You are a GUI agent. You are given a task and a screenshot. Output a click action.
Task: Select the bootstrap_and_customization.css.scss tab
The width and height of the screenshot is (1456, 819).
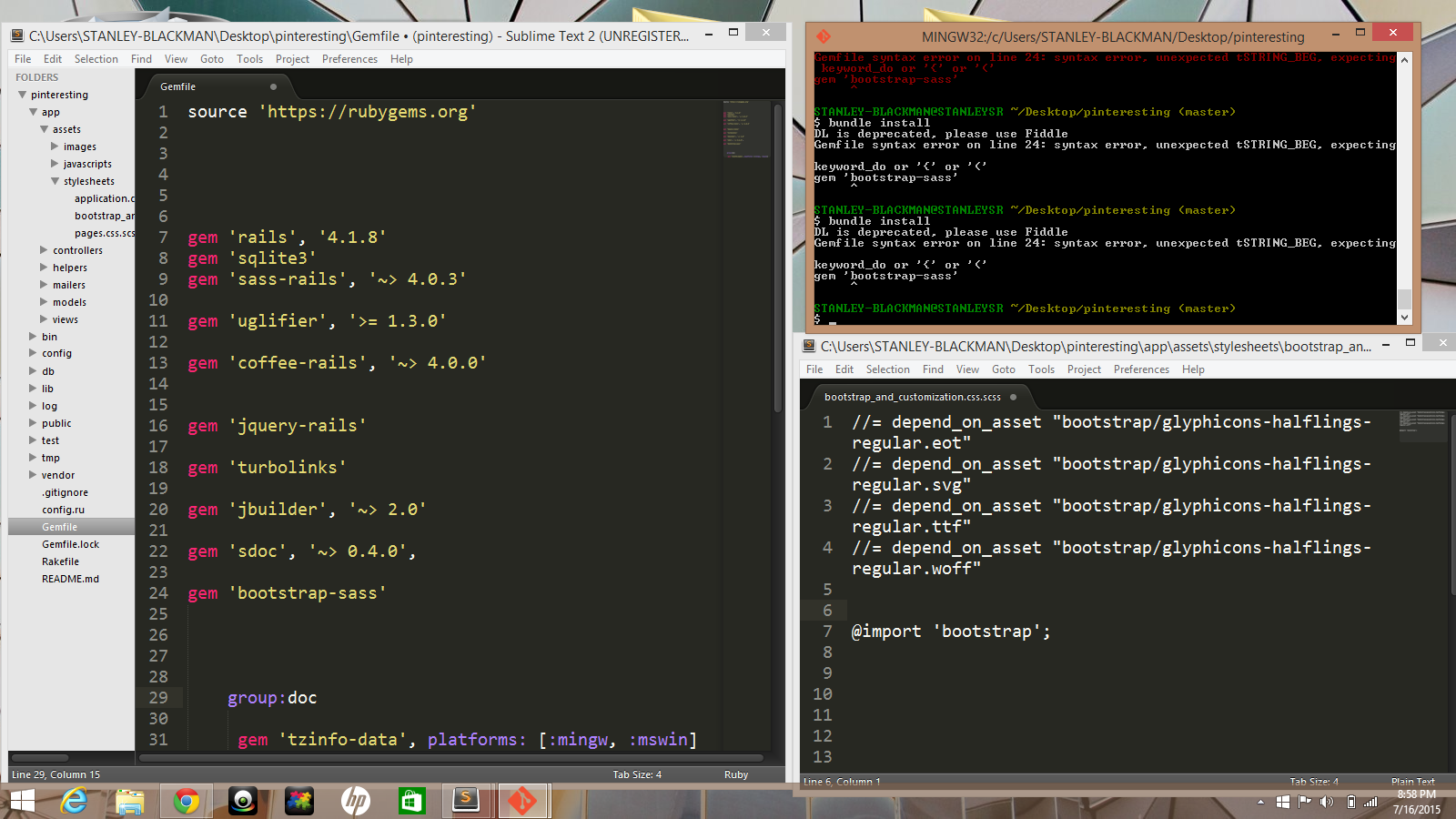pyautogui.click(x=913, y=397)
